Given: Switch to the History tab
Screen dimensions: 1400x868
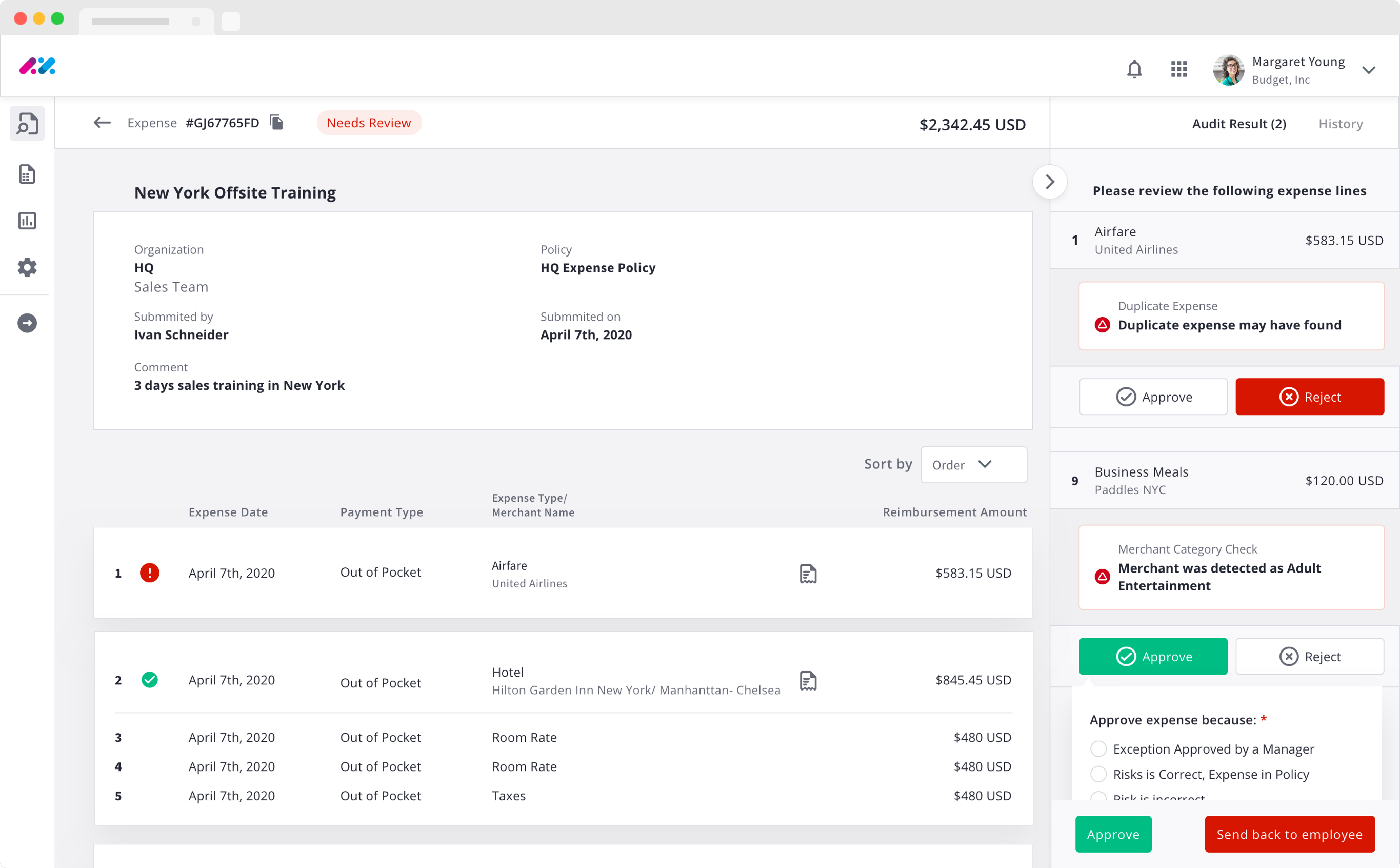Looking at the screenshot, I should (x=1341, y=124).
